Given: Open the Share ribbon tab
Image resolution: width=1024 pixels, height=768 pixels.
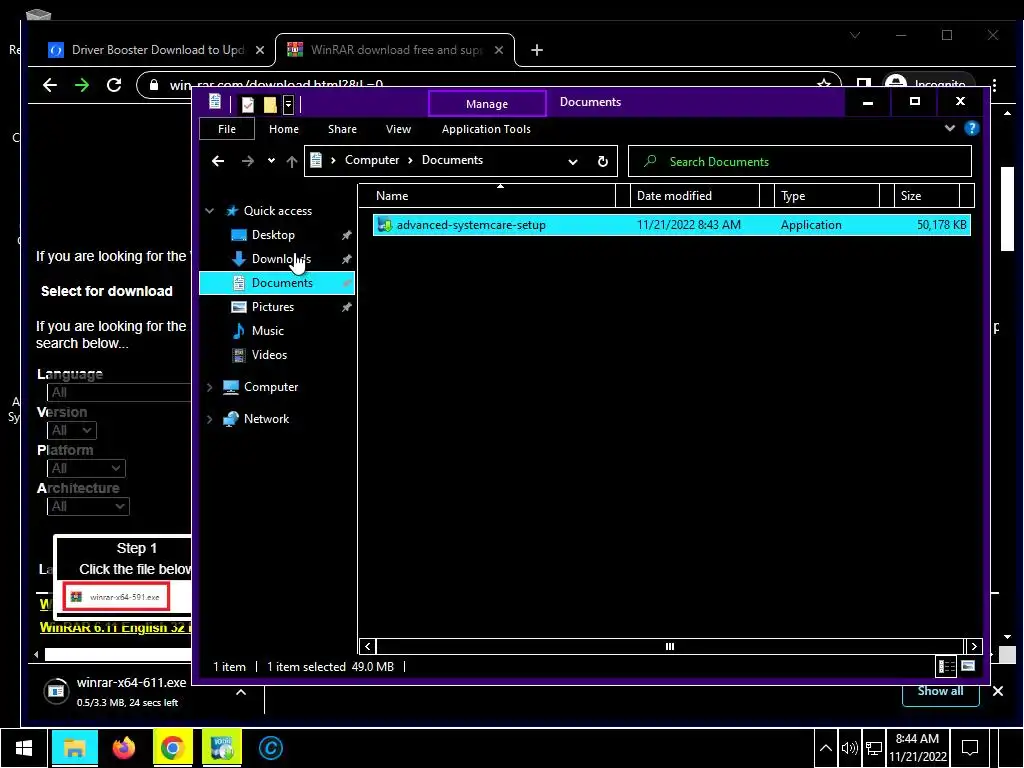Looking at the screenshot, I should click(342, 129).
